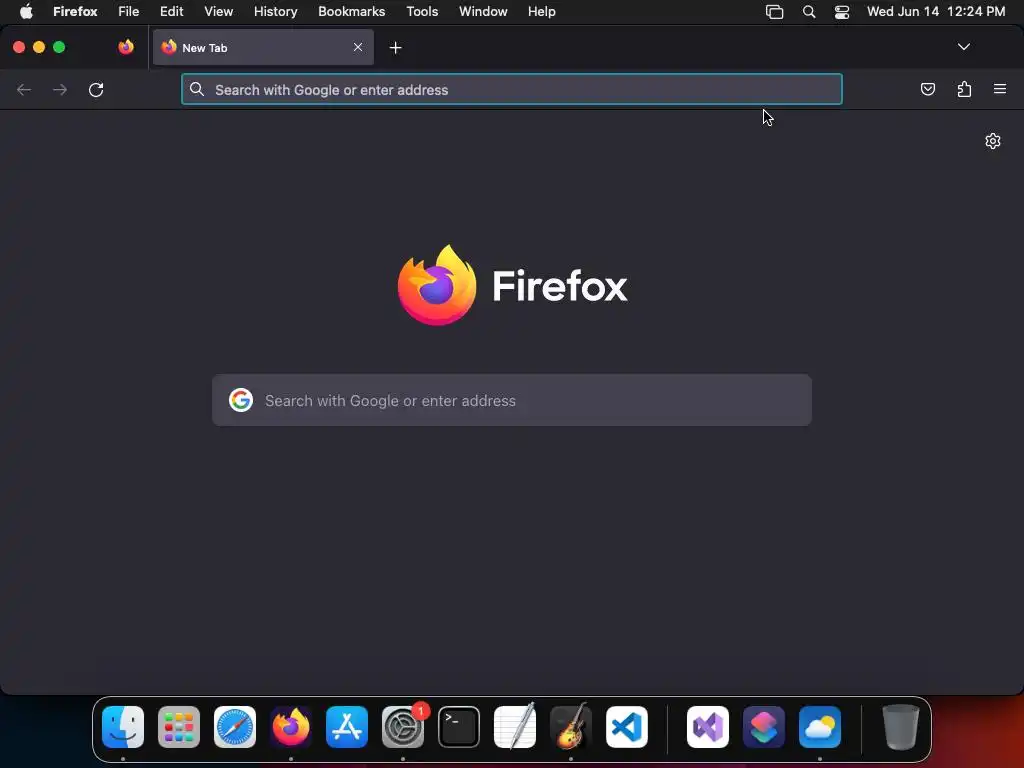Open Weather app from the dock
The width and height of the screenshot is (1024, 768).
point(820,727)
